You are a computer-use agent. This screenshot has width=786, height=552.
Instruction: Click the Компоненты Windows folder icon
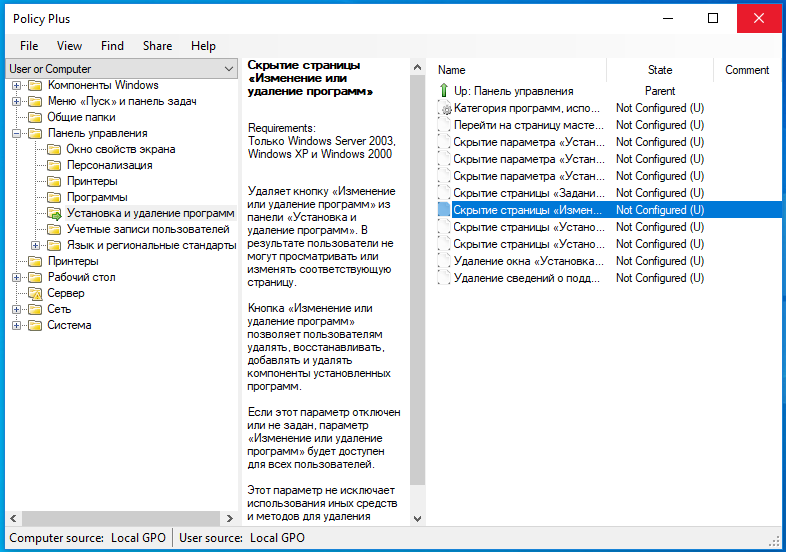[x=35, y=85]
